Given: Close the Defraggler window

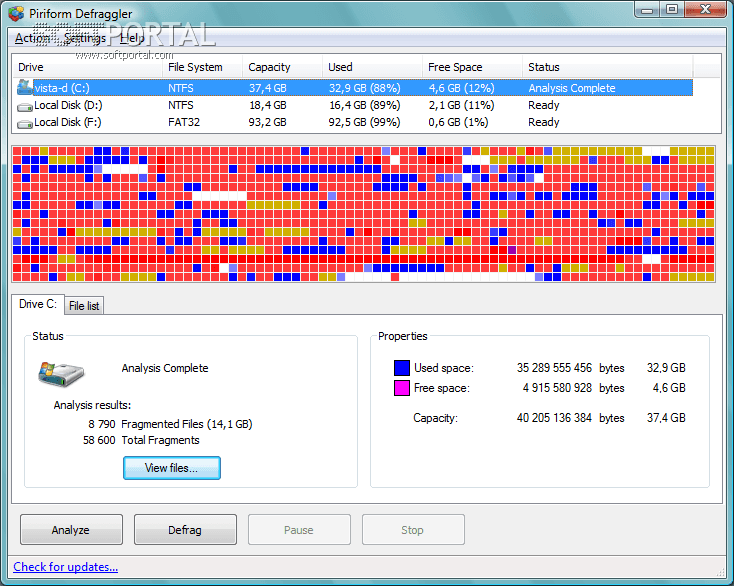Looking at the screenshot, I should tap(705, 10).
